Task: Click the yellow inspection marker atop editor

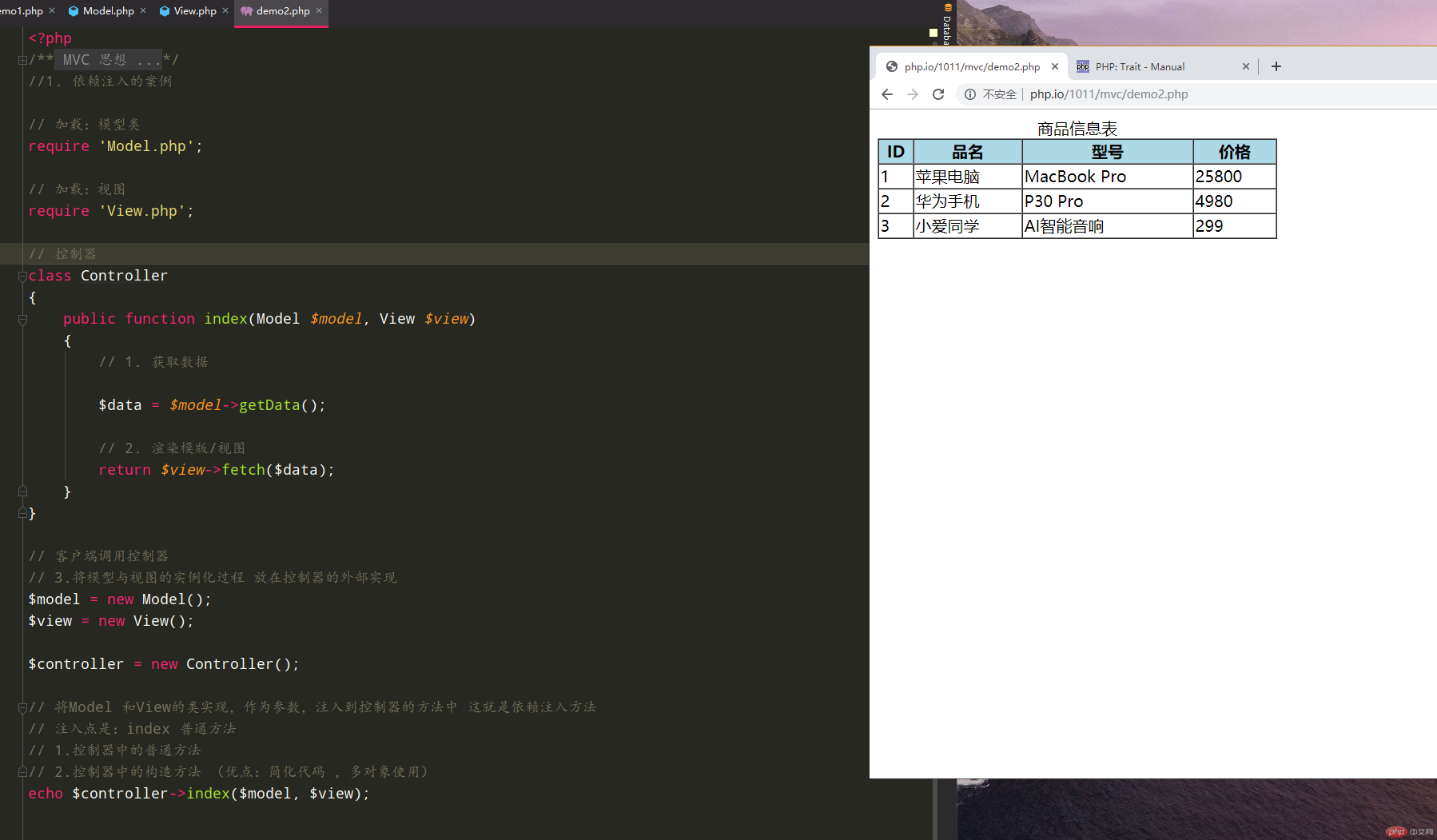Action: pyautogui.click(x=933, y=33)
